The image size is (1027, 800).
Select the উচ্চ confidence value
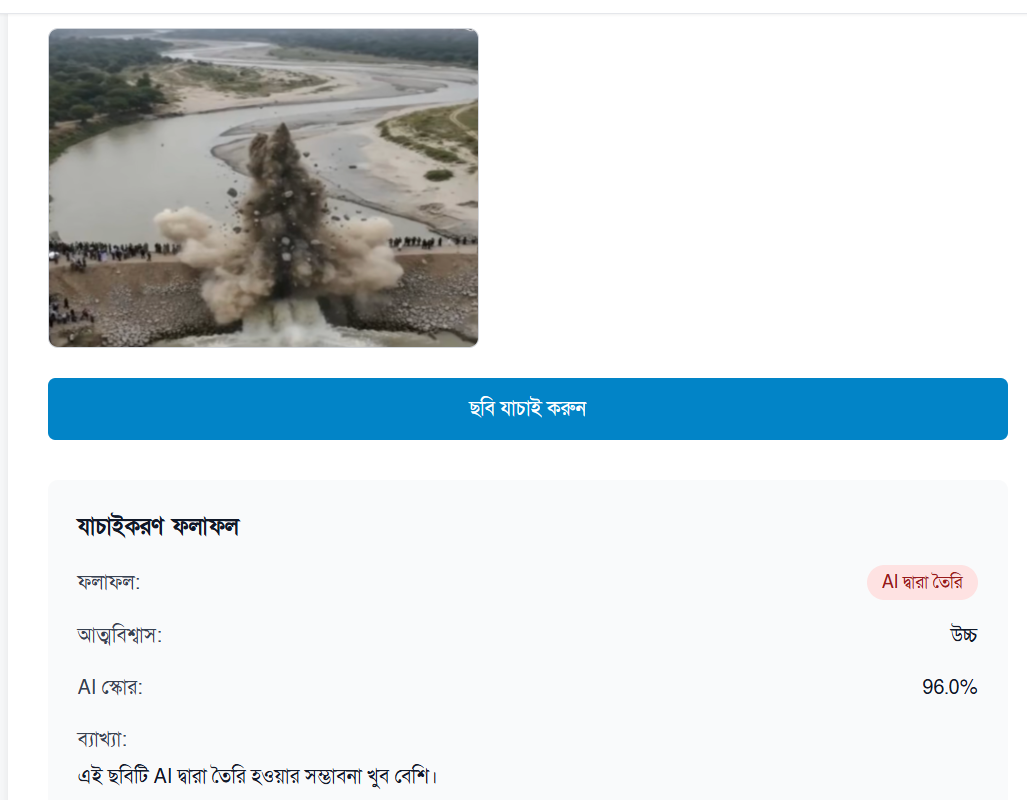963,635
